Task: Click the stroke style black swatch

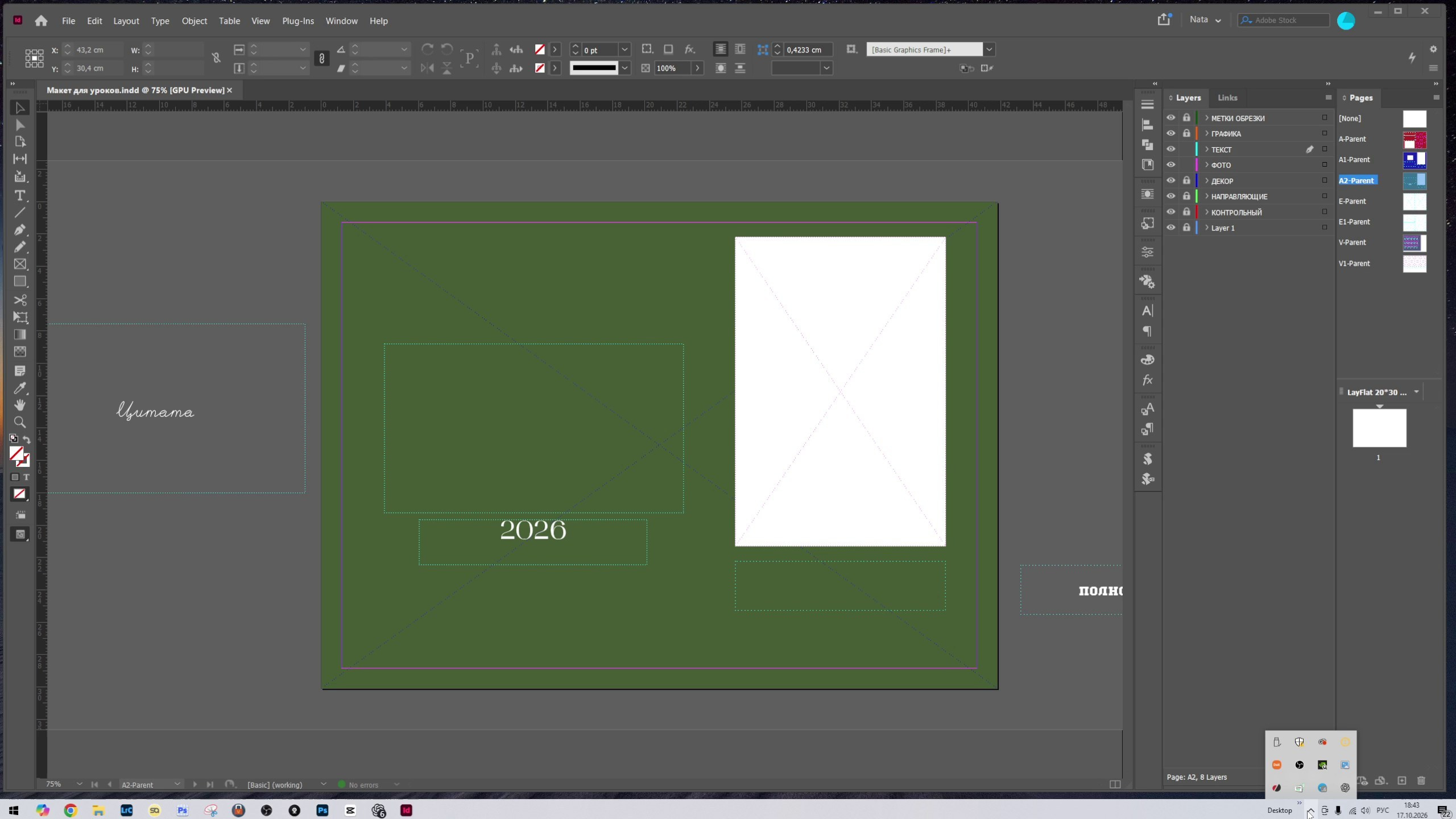Action: coord(594,68)
